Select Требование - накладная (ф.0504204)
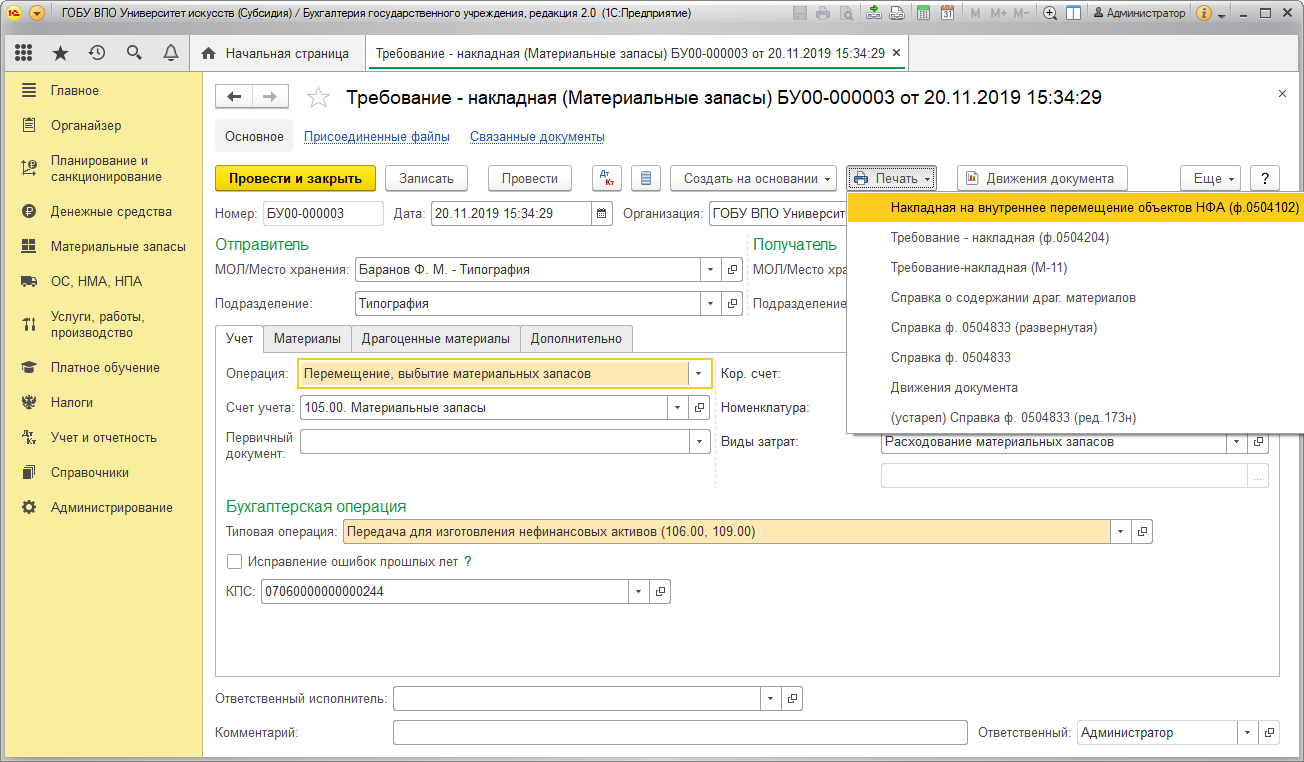 1076,237
